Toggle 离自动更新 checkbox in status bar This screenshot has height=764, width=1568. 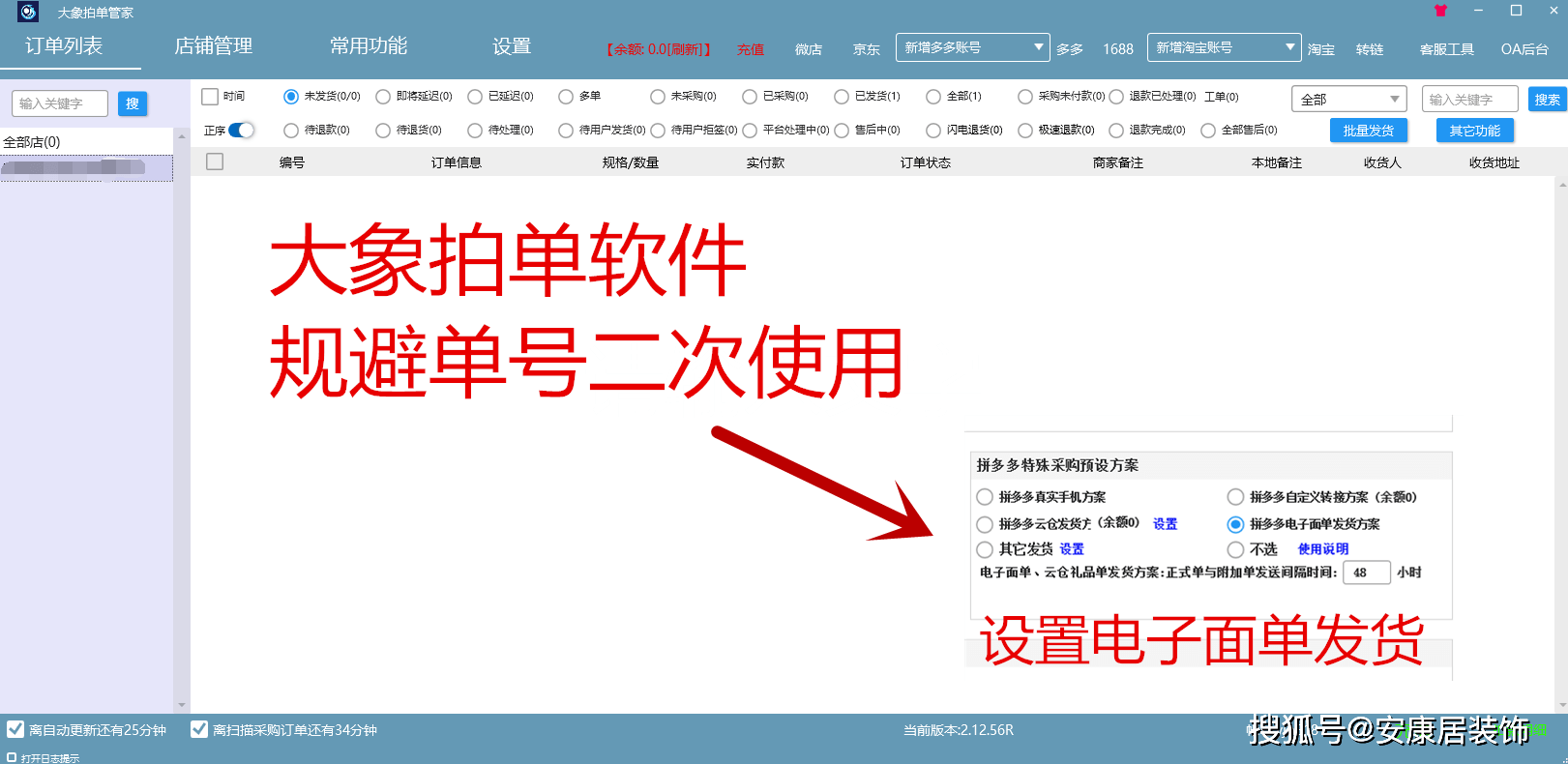[15, 730]
